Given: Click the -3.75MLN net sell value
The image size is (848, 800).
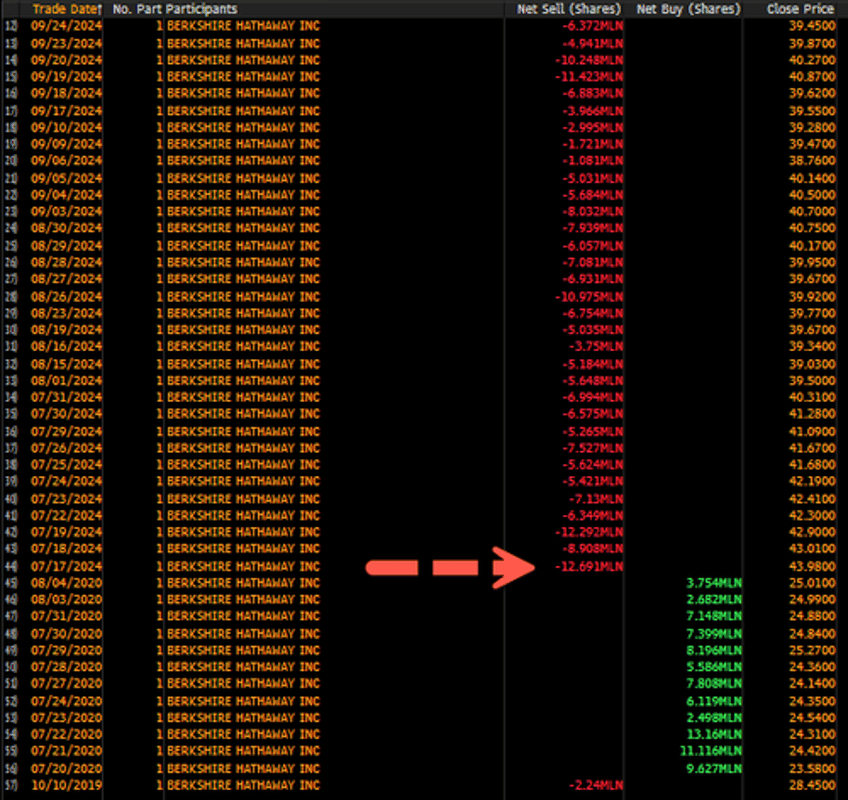Looking at the screenshot, I should (595, 346).
